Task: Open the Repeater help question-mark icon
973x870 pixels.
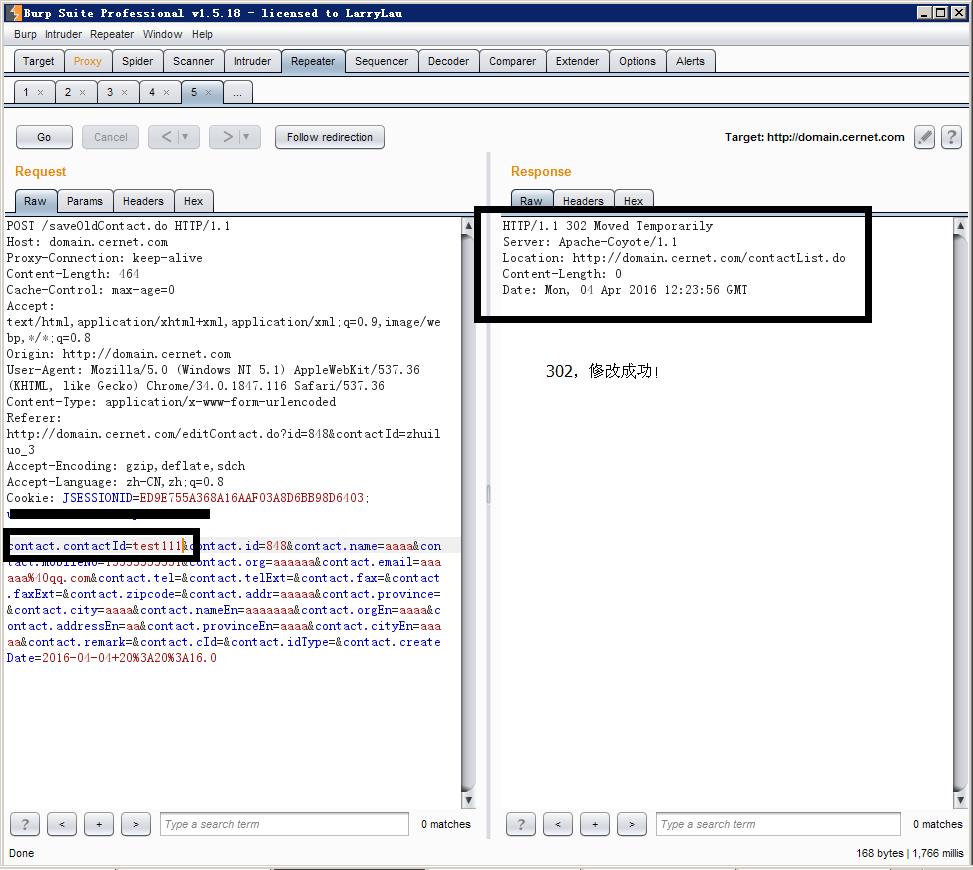Action: [x=951, y=137]
